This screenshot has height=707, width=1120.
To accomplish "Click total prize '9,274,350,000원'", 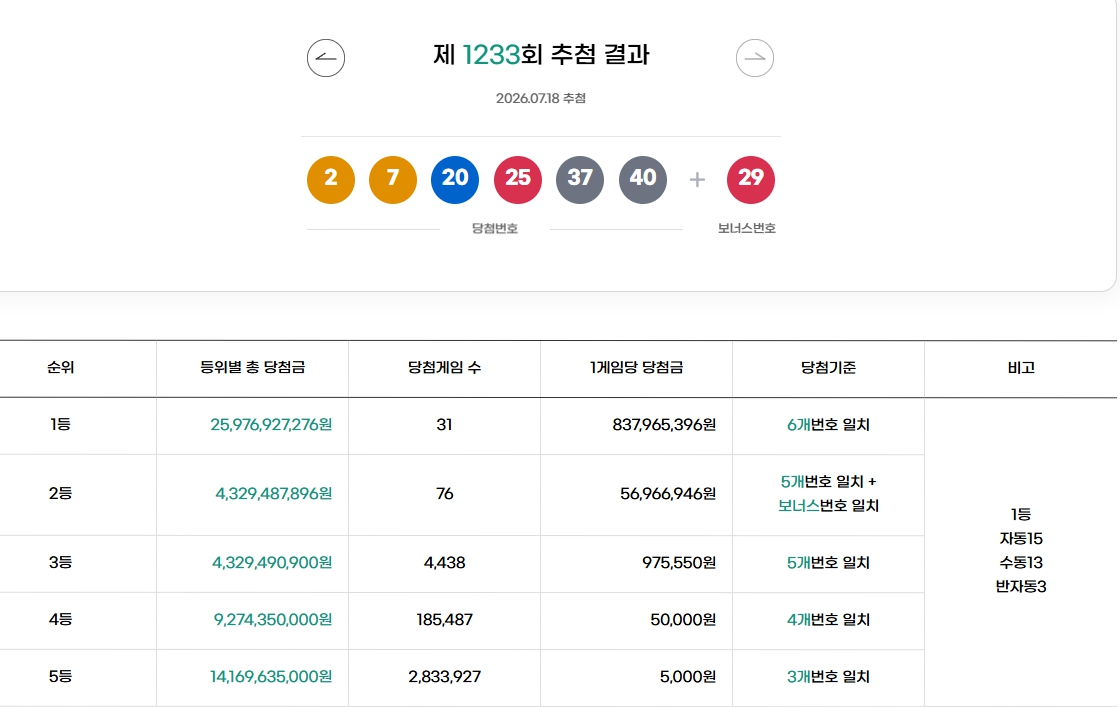I will click(273, 620).
